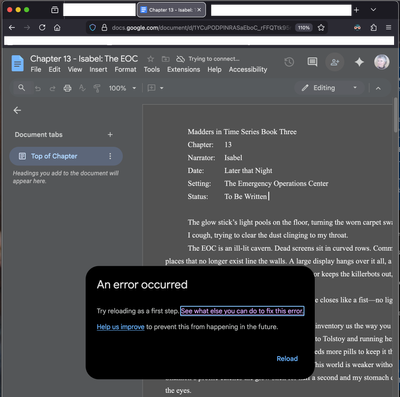Reload the page in browser toolbar
The height and width of the screenshot is (397, 400).
pyautogui.click(x=42, y=27)
